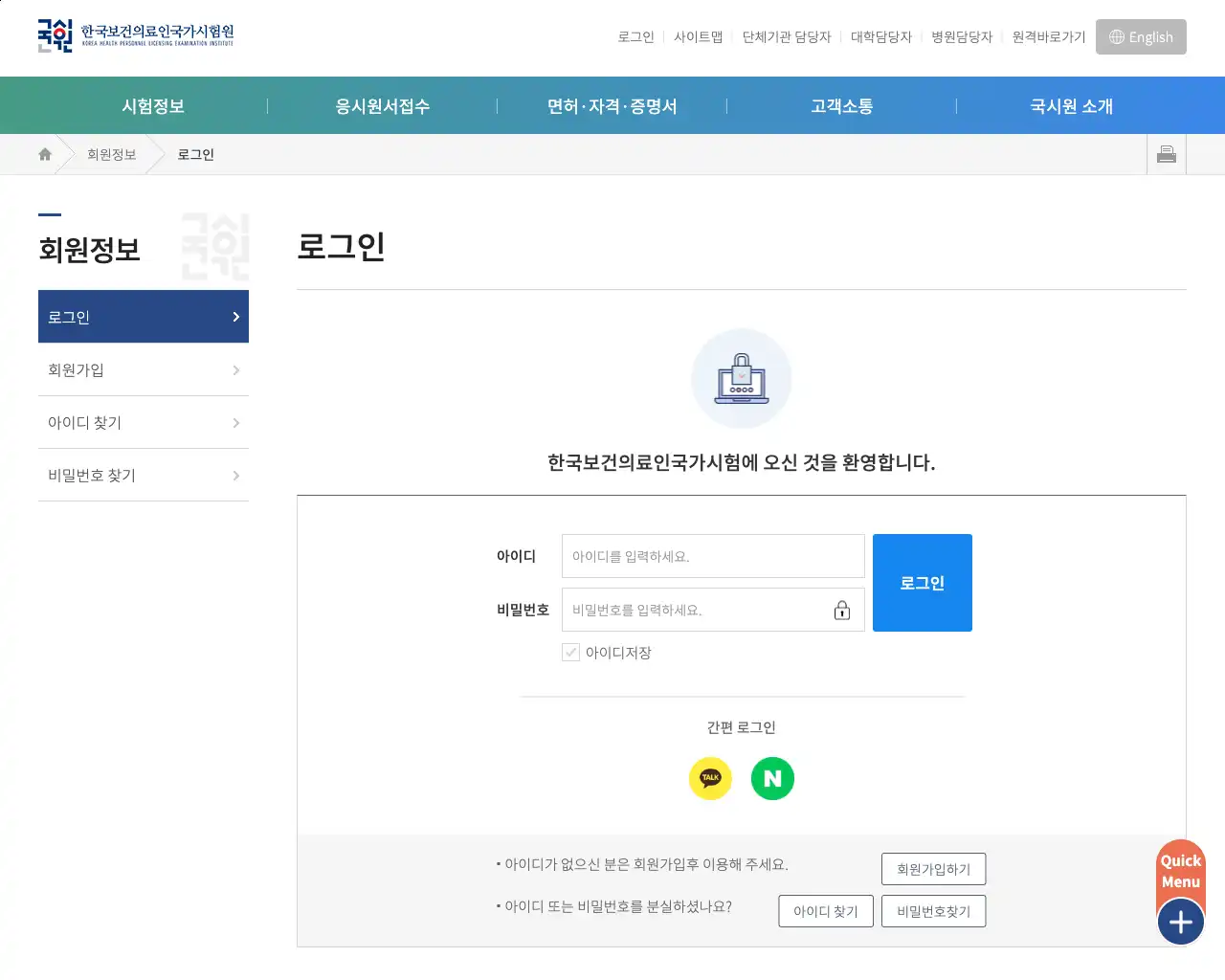
Task: Toggle the 아이디저장 checkbox
Action: pos(570,653)
